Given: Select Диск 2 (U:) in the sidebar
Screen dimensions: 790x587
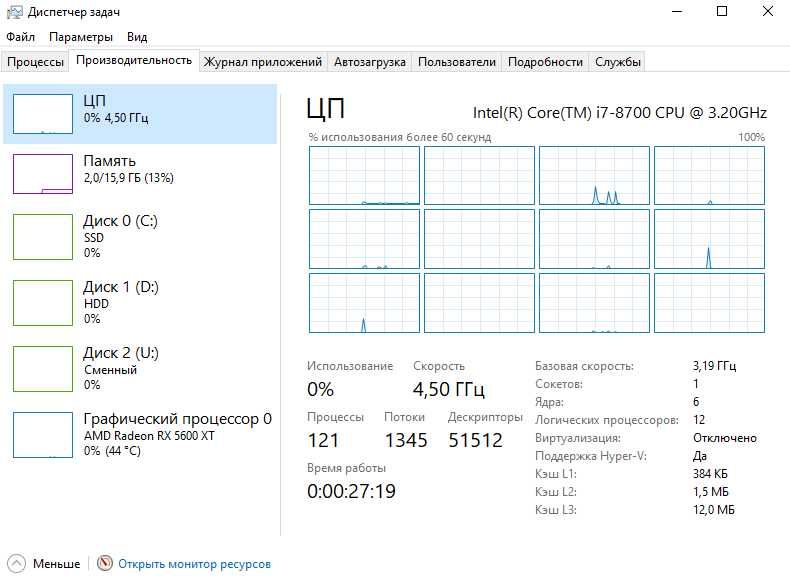Looking at the screenshot, I should (140, 368).
